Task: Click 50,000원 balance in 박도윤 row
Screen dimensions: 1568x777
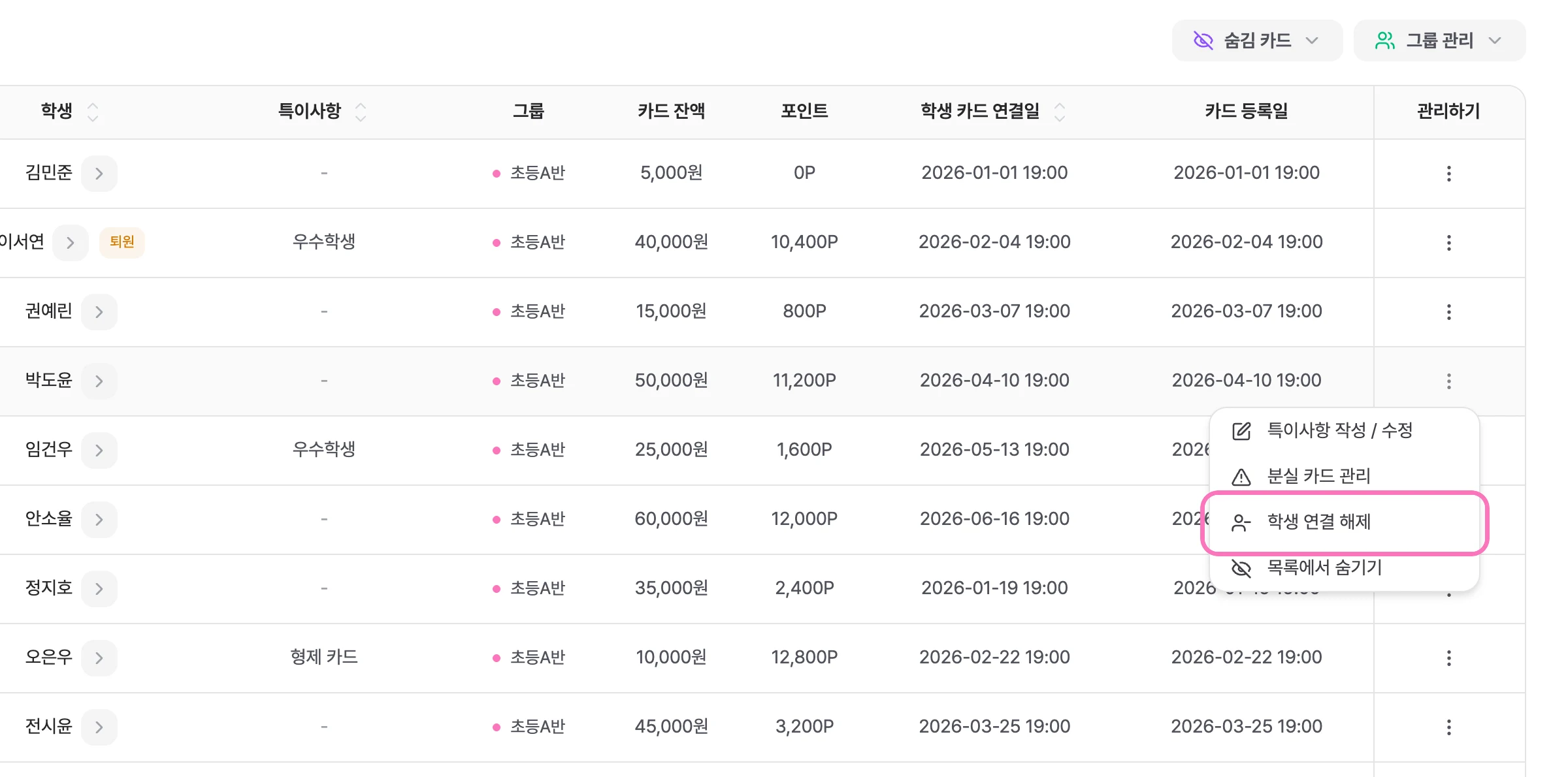Action: [x=672, y=381]
